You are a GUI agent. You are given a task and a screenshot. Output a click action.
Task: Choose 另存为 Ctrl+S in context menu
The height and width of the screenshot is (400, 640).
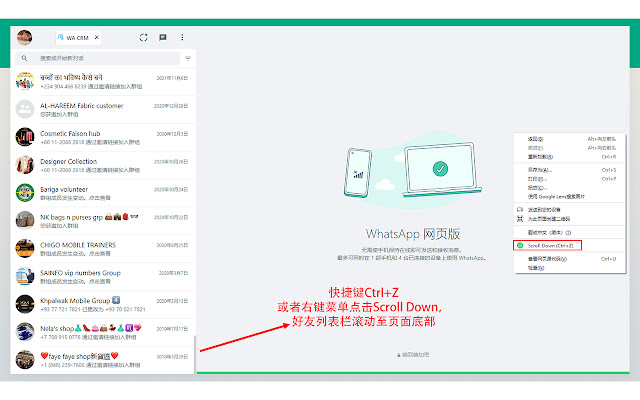click(x=570, y=170)
